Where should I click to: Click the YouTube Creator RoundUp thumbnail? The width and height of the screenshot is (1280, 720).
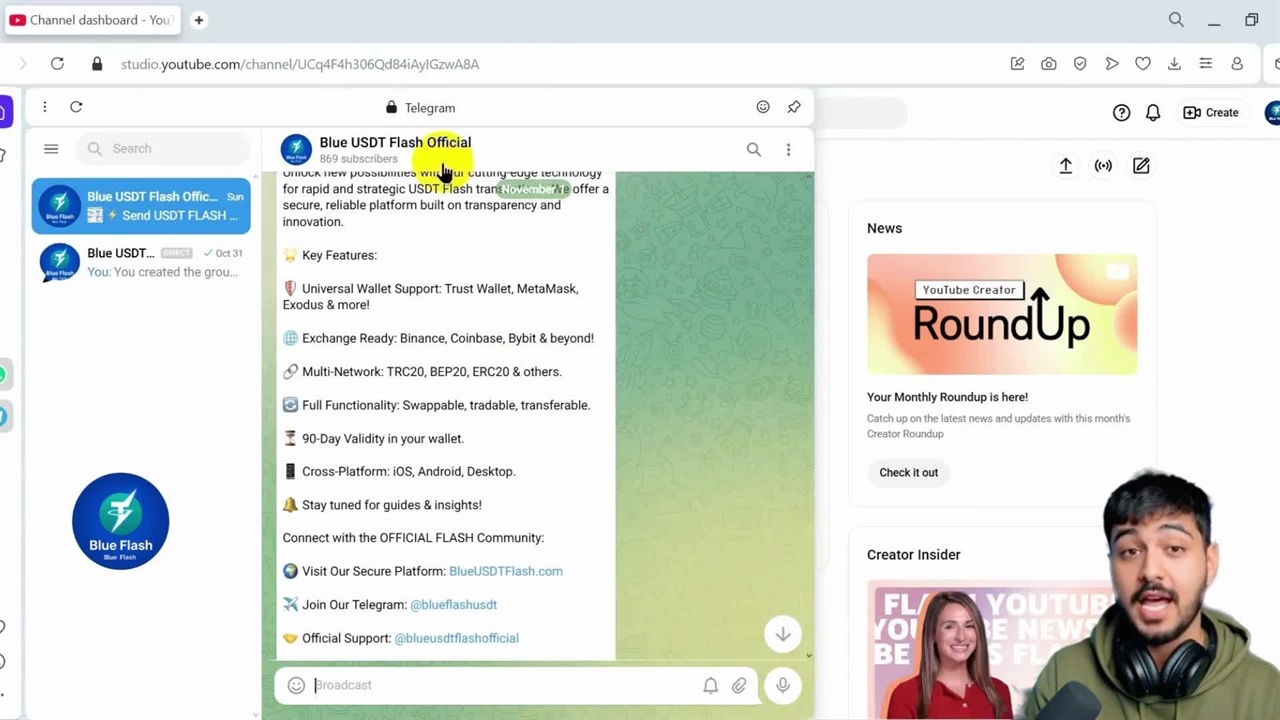[1001, 314]
